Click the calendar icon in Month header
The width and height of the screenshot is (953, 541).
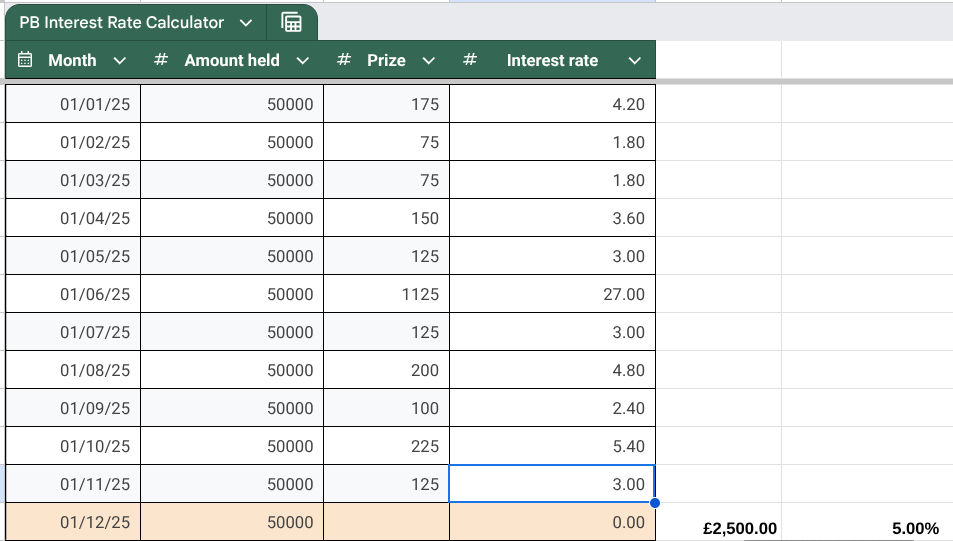pyautogui.click(x=26, y=60)
